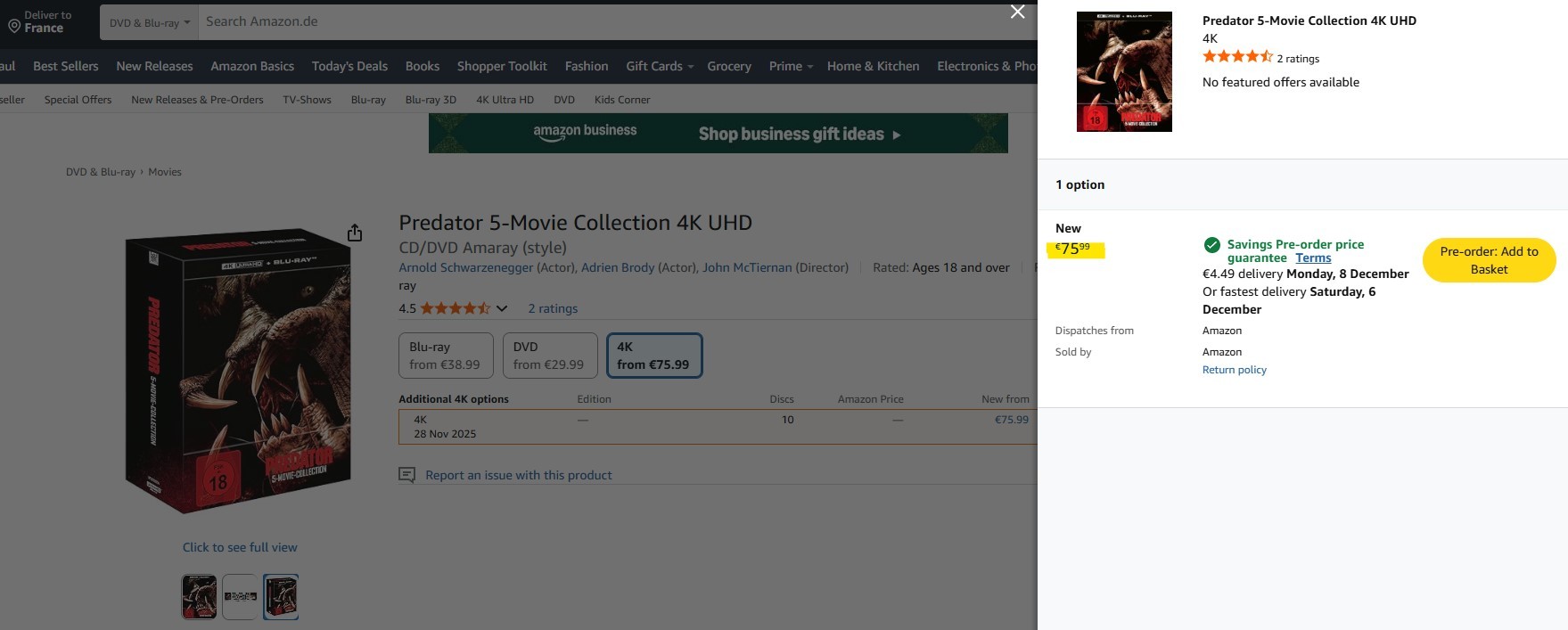Click Pre-order: Add to Basket button

(x=1488, y=260)
